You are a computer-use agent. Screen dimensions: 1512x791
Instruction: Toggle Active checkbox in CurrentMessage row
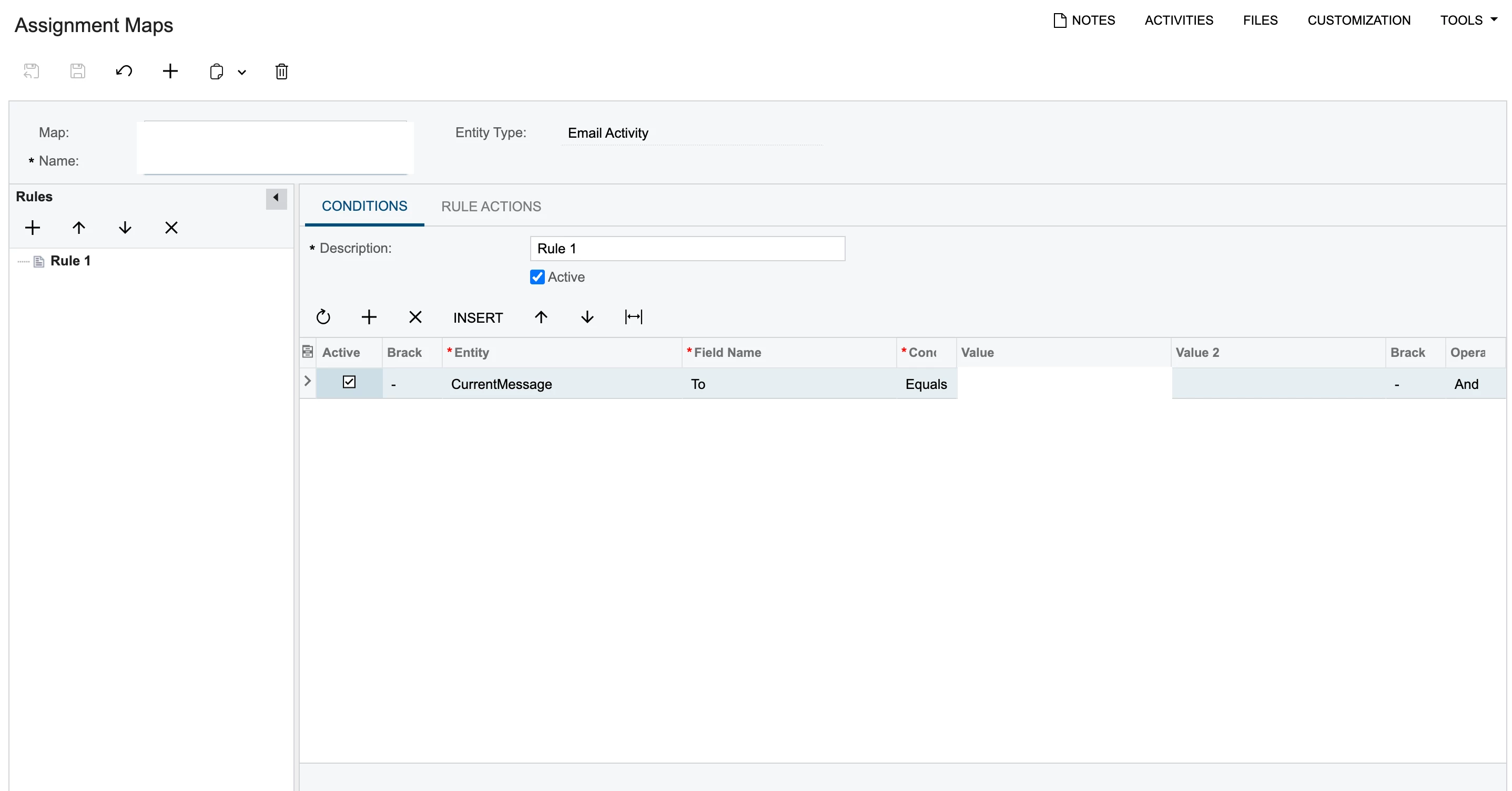coord(349,383)
